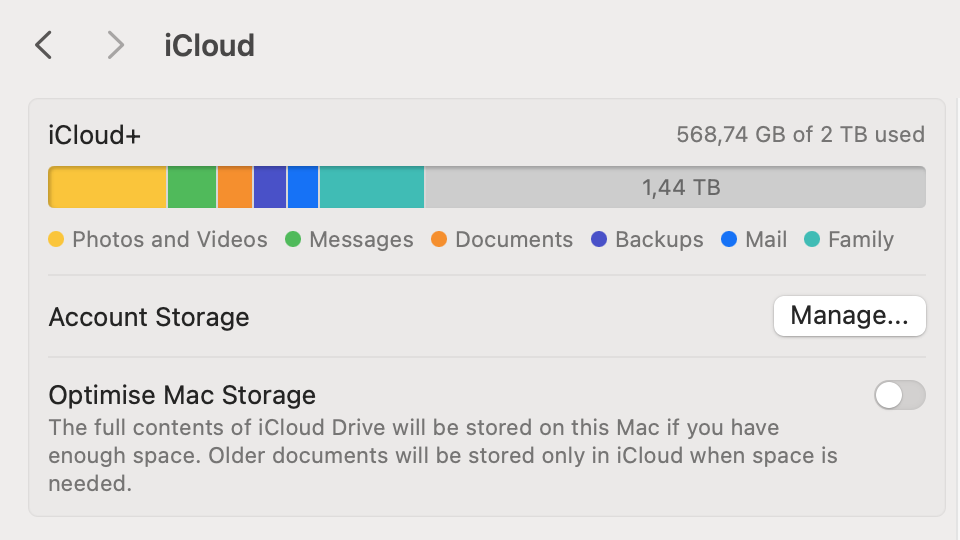Click the 568,74 GB of 2 TB used text
960x540 pixels.
point(800,134)
